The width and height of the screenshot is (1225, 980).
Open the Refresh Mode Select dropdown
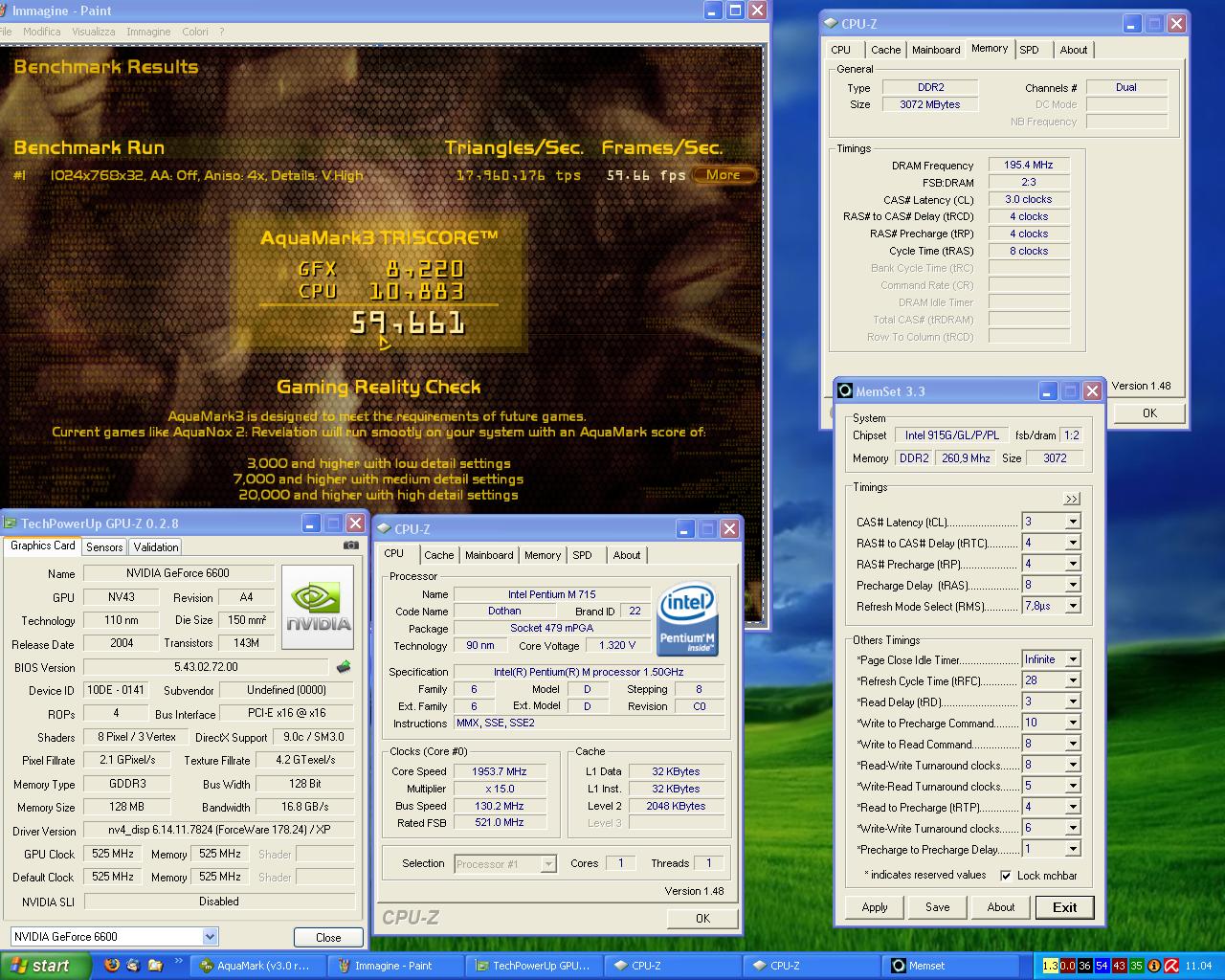point(1073,607)
